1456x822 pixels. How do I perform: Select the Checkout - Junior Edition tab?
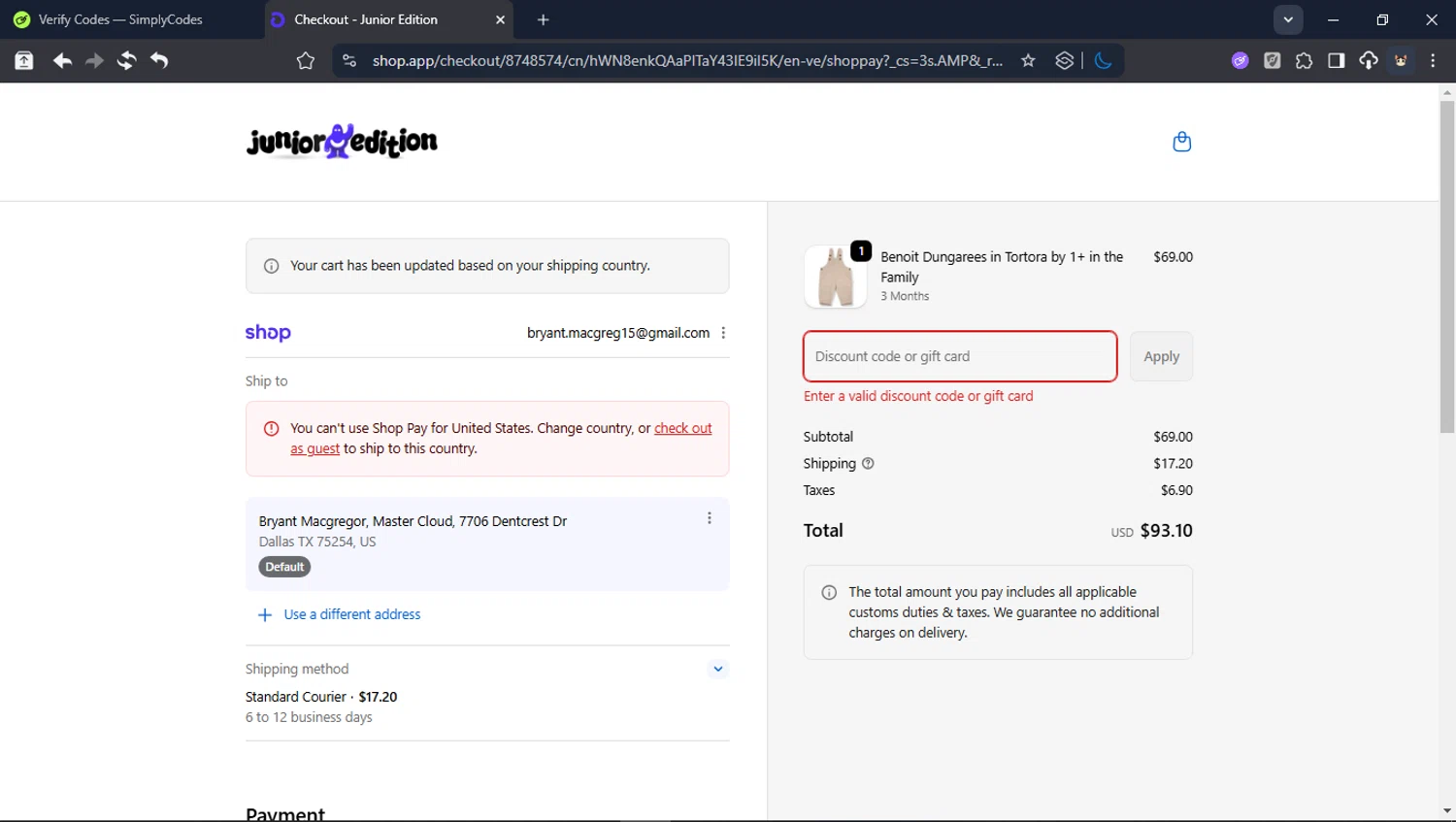388,19
